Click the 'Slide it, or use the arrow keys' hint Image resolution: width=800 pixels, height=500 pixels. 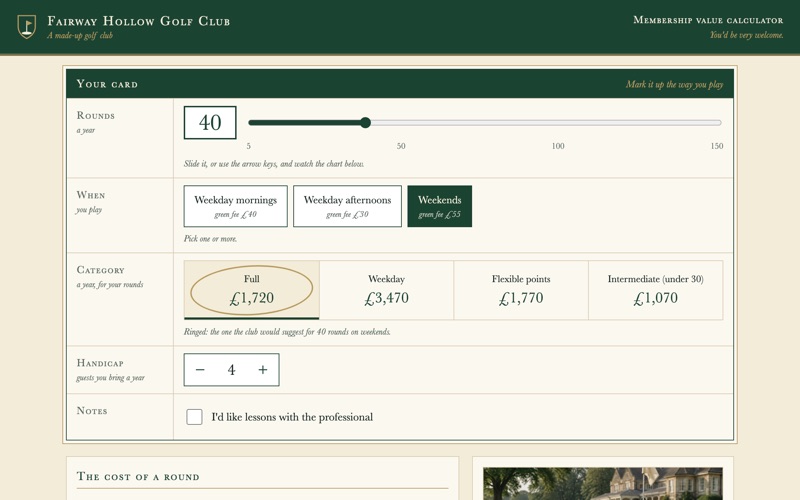(x=274, y=164)
